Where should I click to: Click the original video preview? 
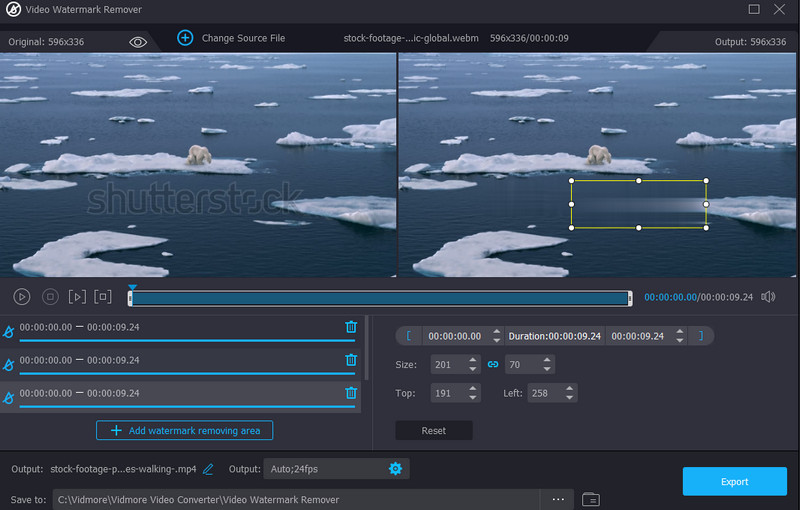point(198,165)
